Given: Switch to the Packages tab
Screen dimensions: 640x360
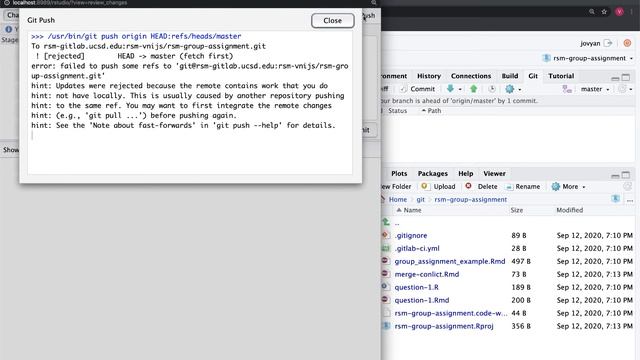Looking at the screenshot, I should [x=433, y=173].
